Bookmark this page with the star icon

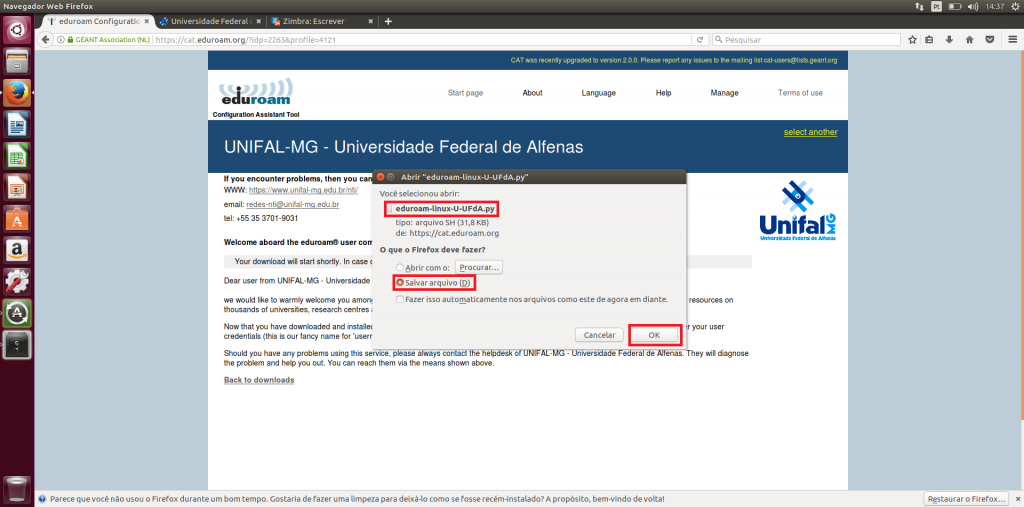coord(912,39)
